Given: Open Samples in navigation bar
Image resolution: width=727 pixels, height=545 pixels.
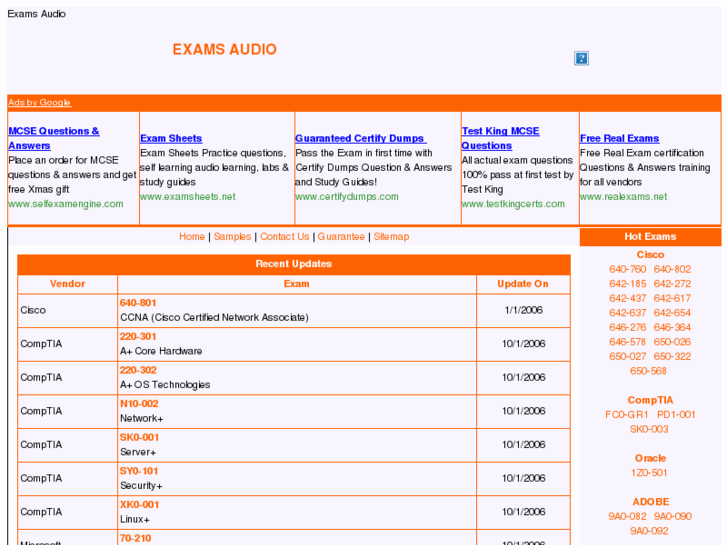Looking at the screenshot, I should 232,237.
